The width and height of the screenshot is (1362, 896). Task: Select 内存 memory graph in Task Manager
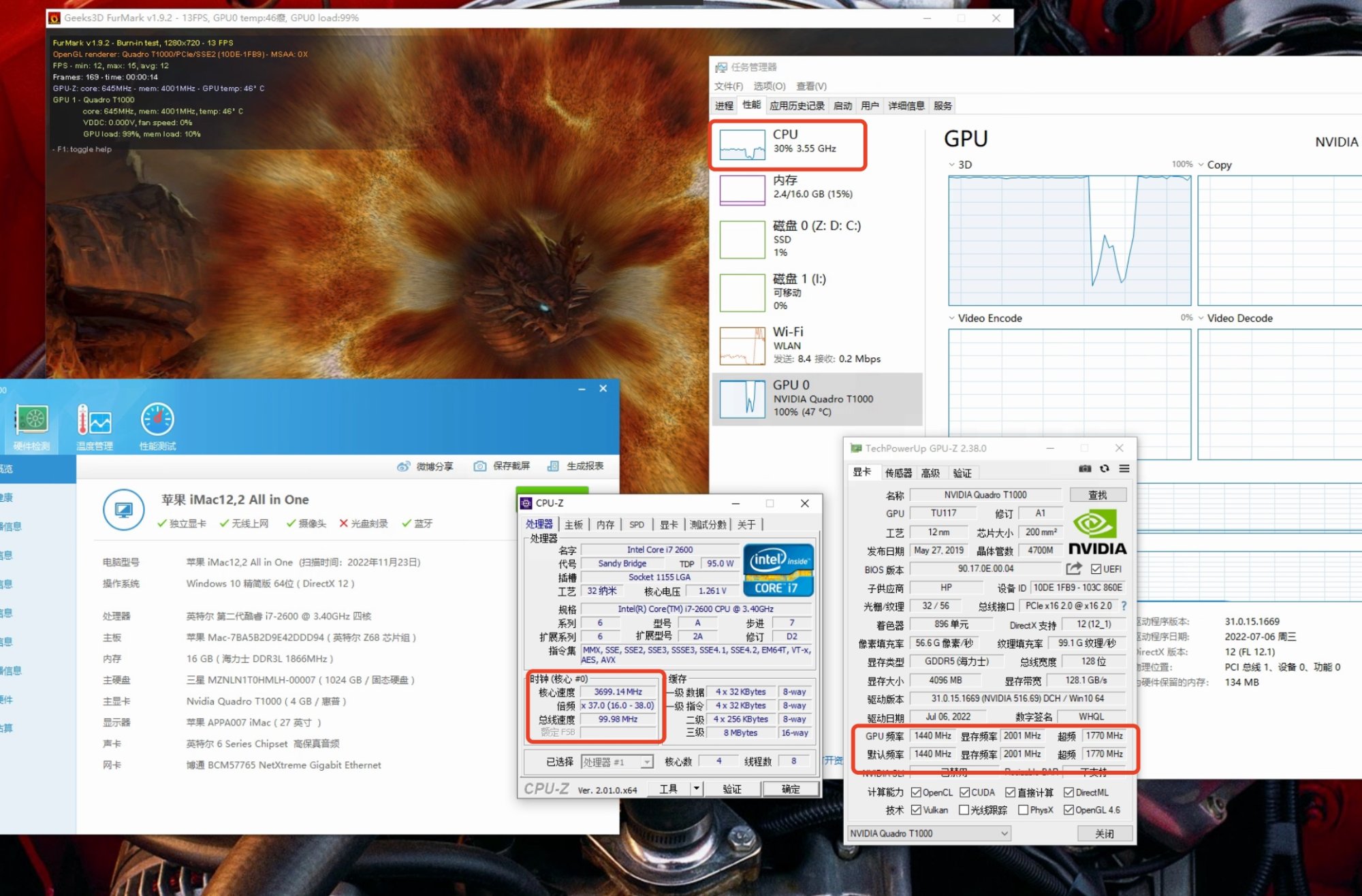(742, 190)
